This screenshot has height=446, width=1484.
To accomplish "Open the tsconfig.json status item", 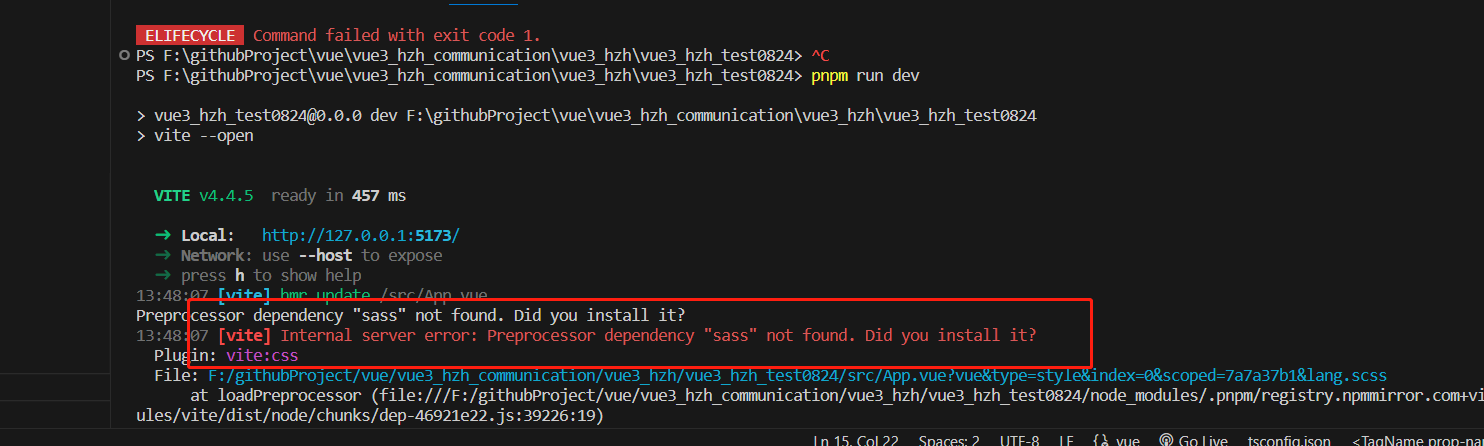I will 1289,440.
